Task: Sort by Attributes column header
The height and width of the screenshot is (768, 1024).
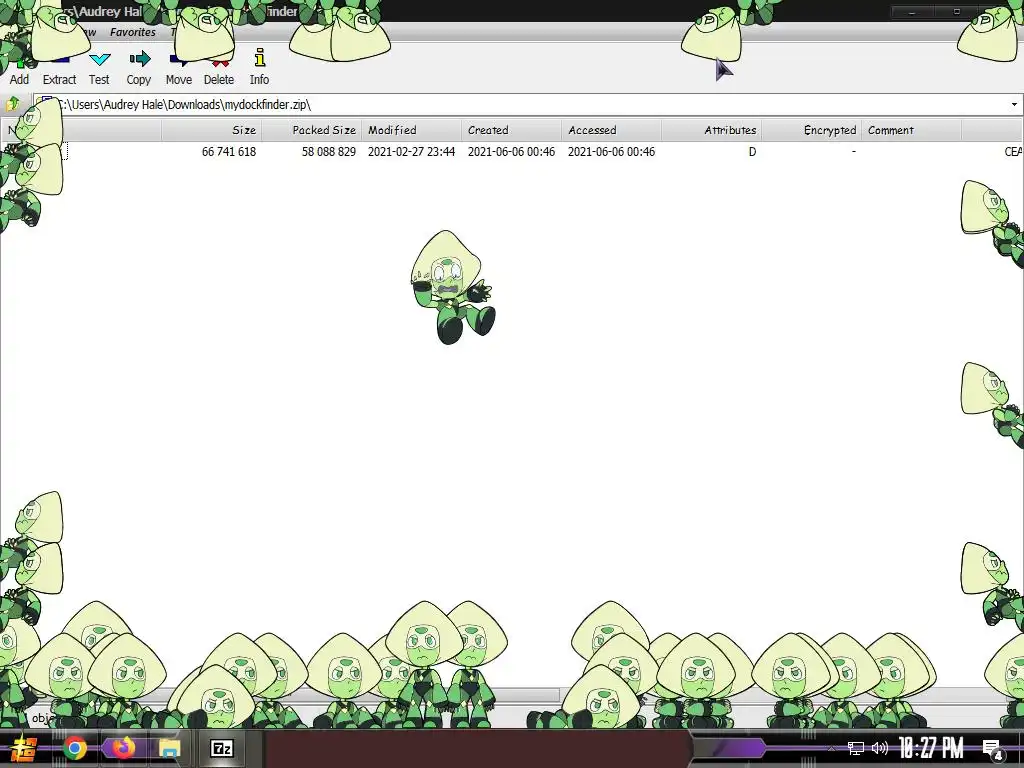Action: pyautogui.click(x=711, y=130)
